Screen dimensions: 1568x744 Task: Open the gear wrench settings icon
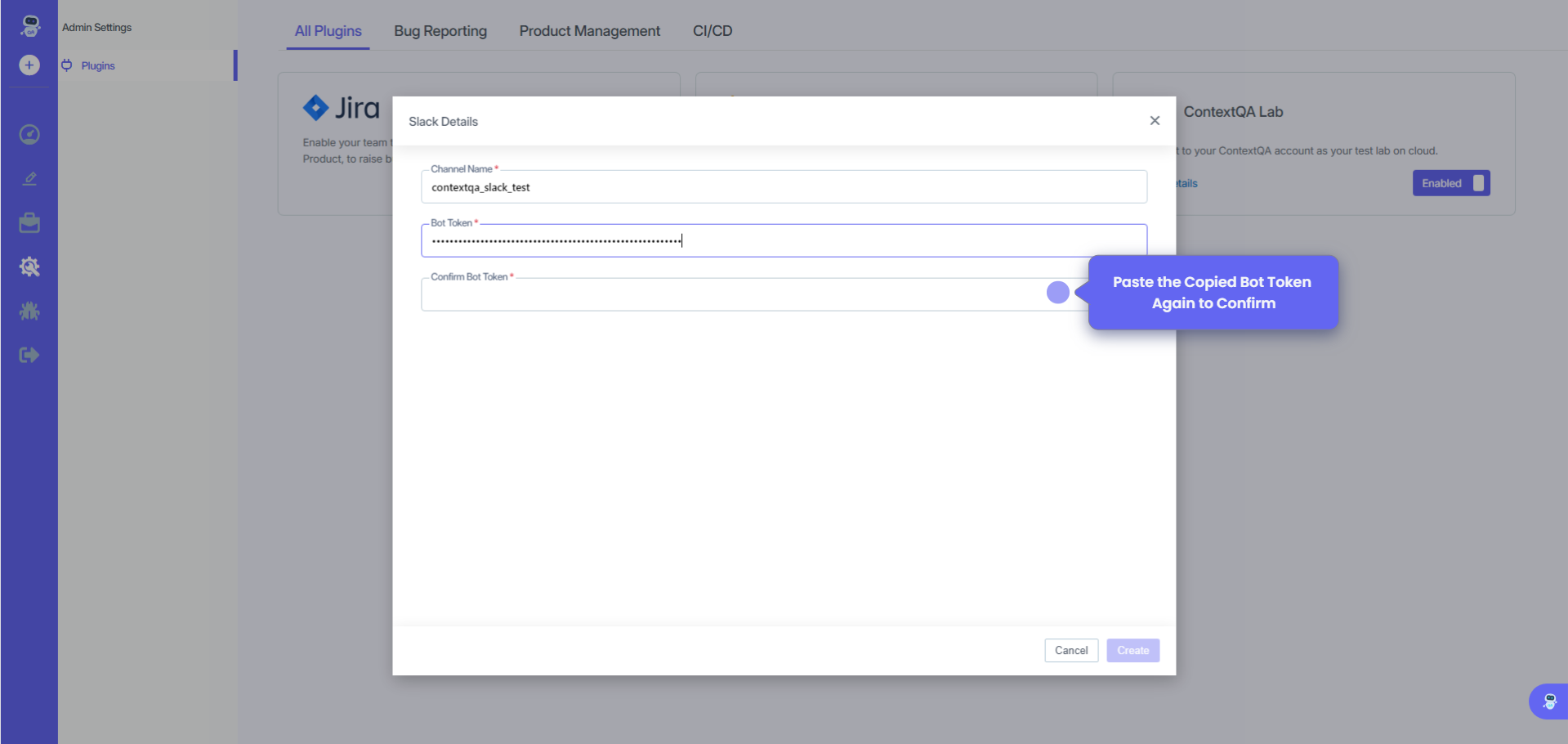coord(29,267)
